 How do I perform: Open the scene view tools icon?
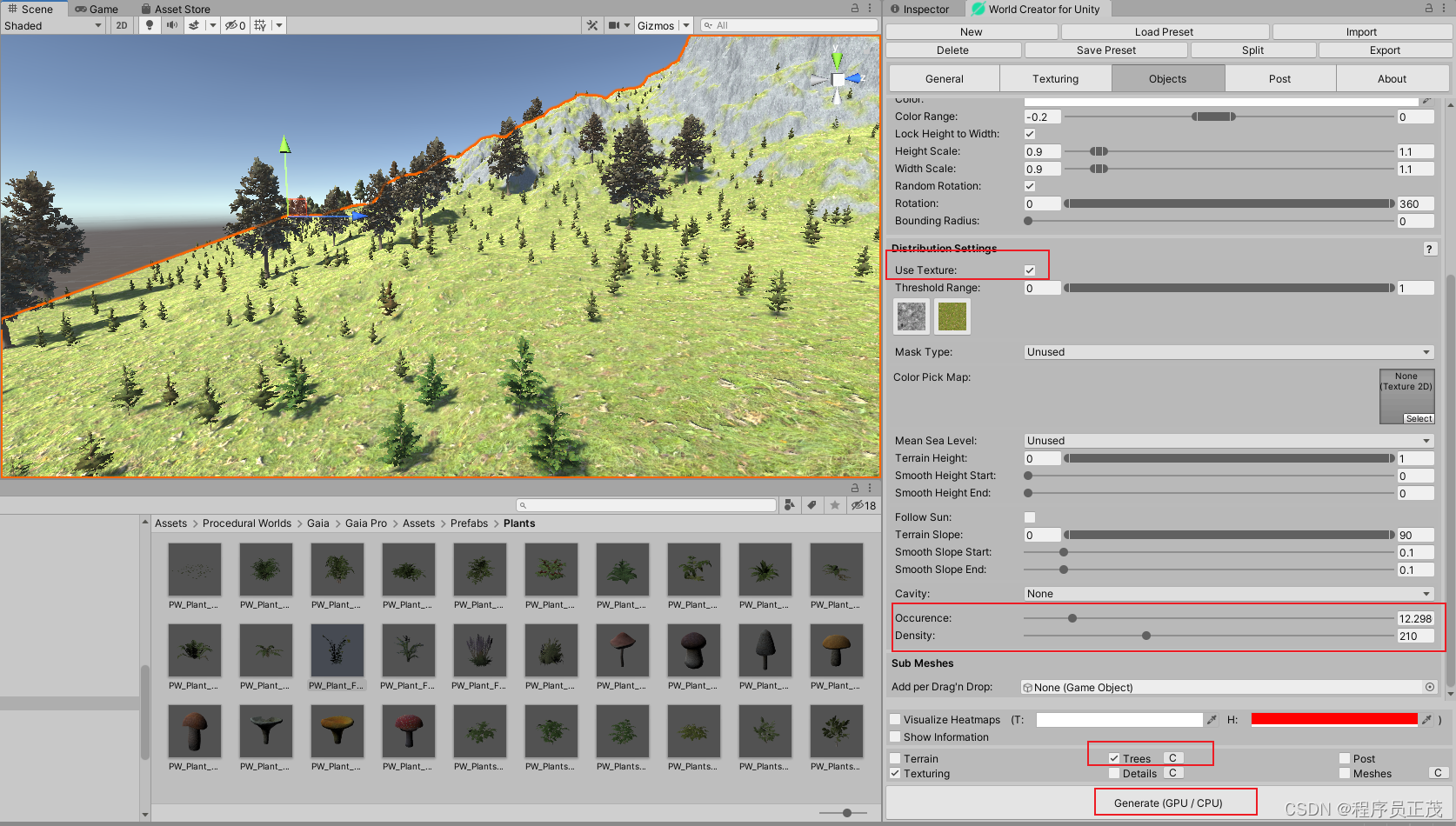(593, 25)
